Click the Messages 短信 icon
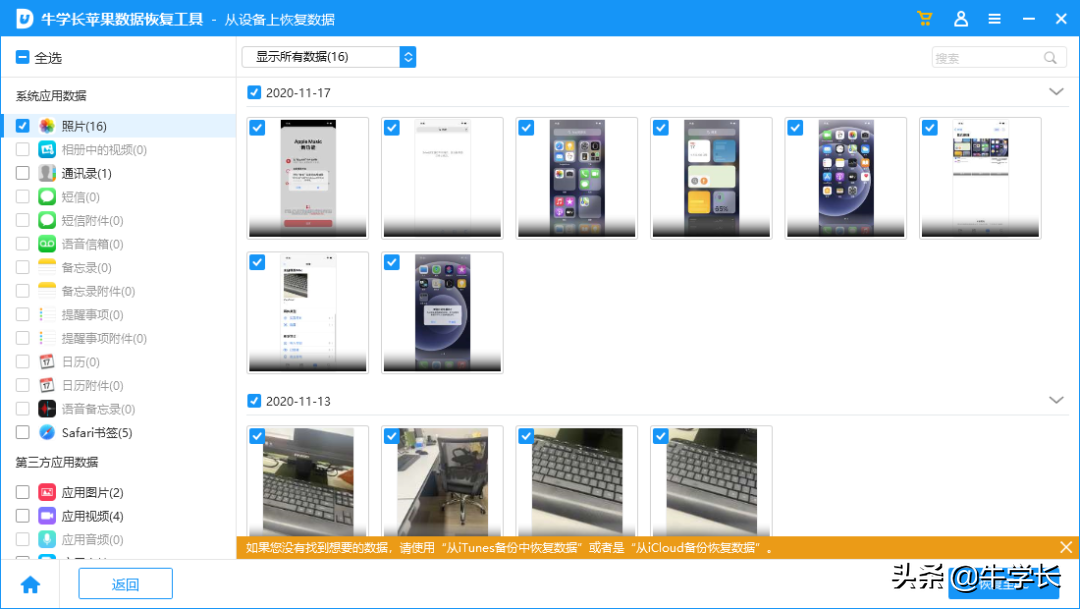The width and height of the screenshot is (1080, 609). 47,196
